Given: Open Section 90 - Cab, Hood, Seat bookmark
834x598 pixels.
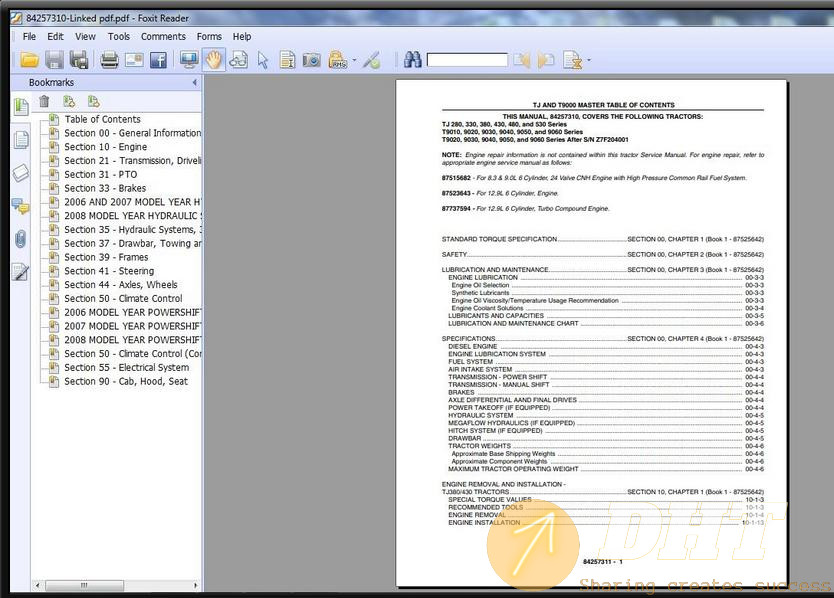Looking at the screenshot, I should (x=126, y=381).
